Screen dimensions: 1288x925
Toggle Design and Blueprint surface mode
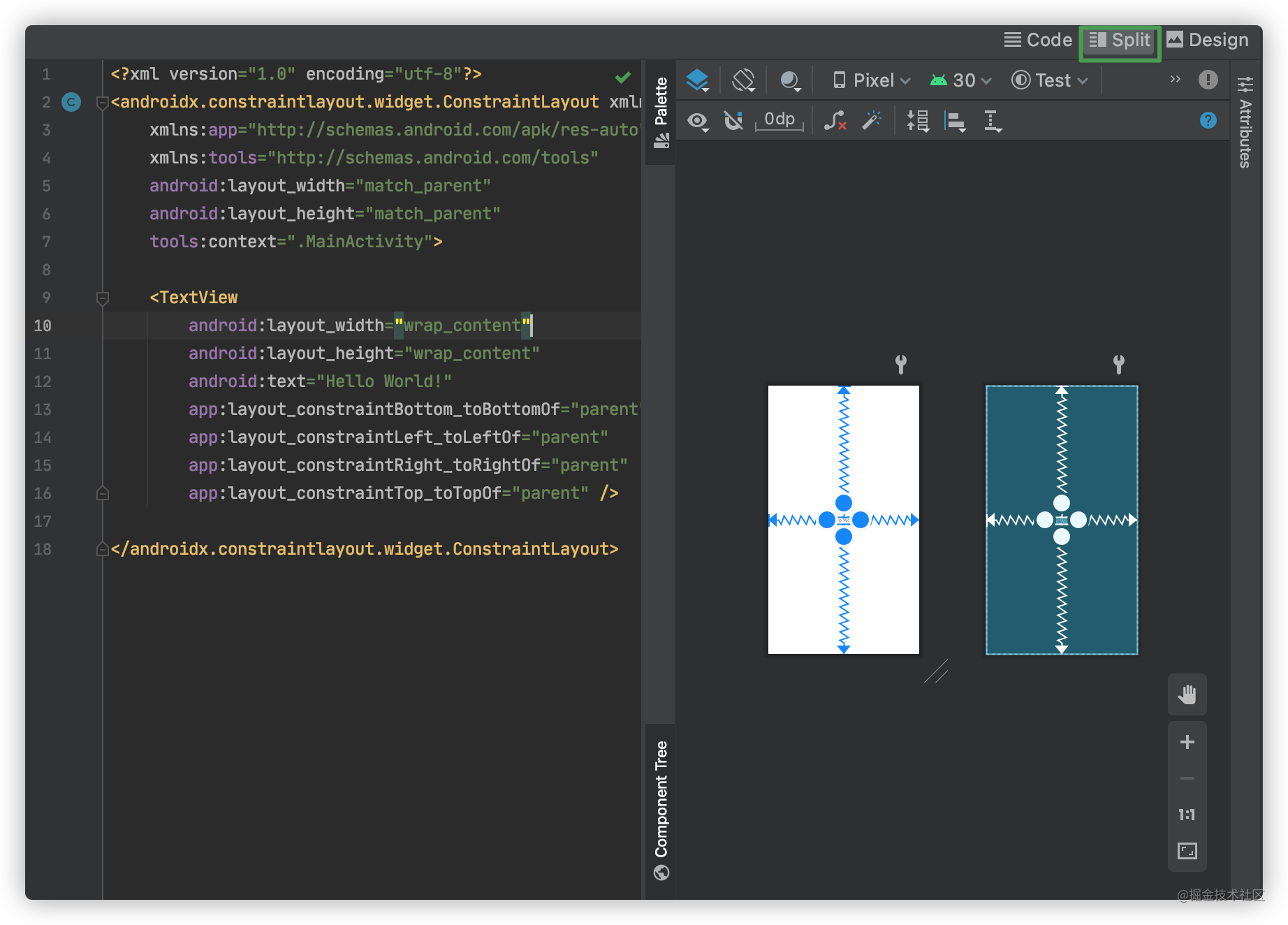point(697,80)
